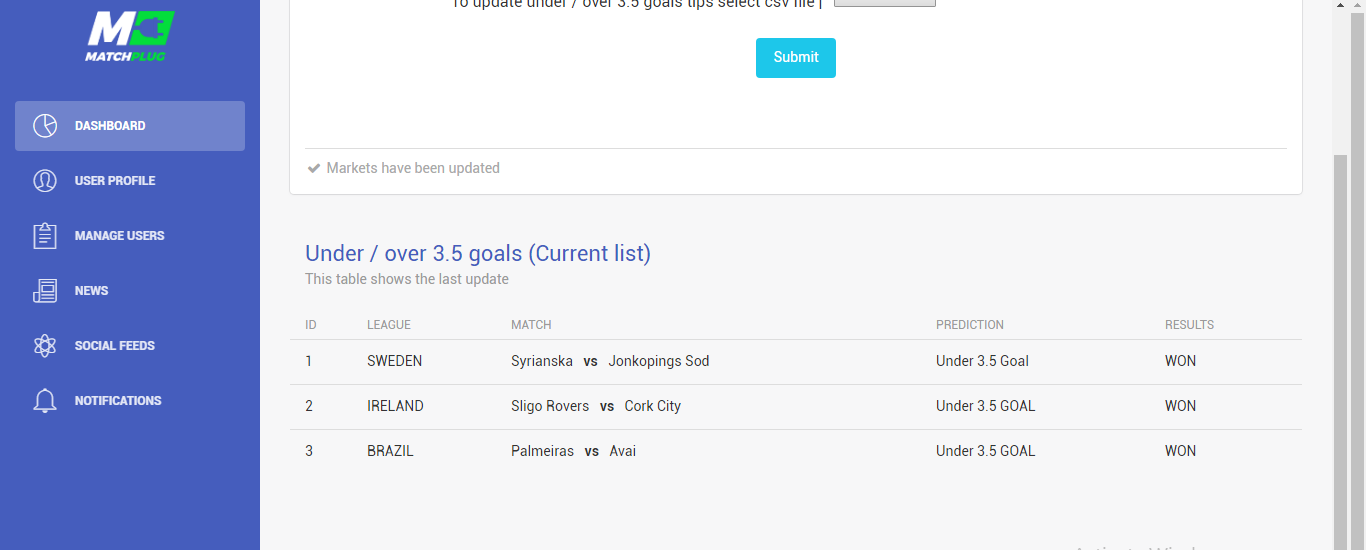Click the MatchPlug logo
The image size is (1366, 550).
pos(129,37)
